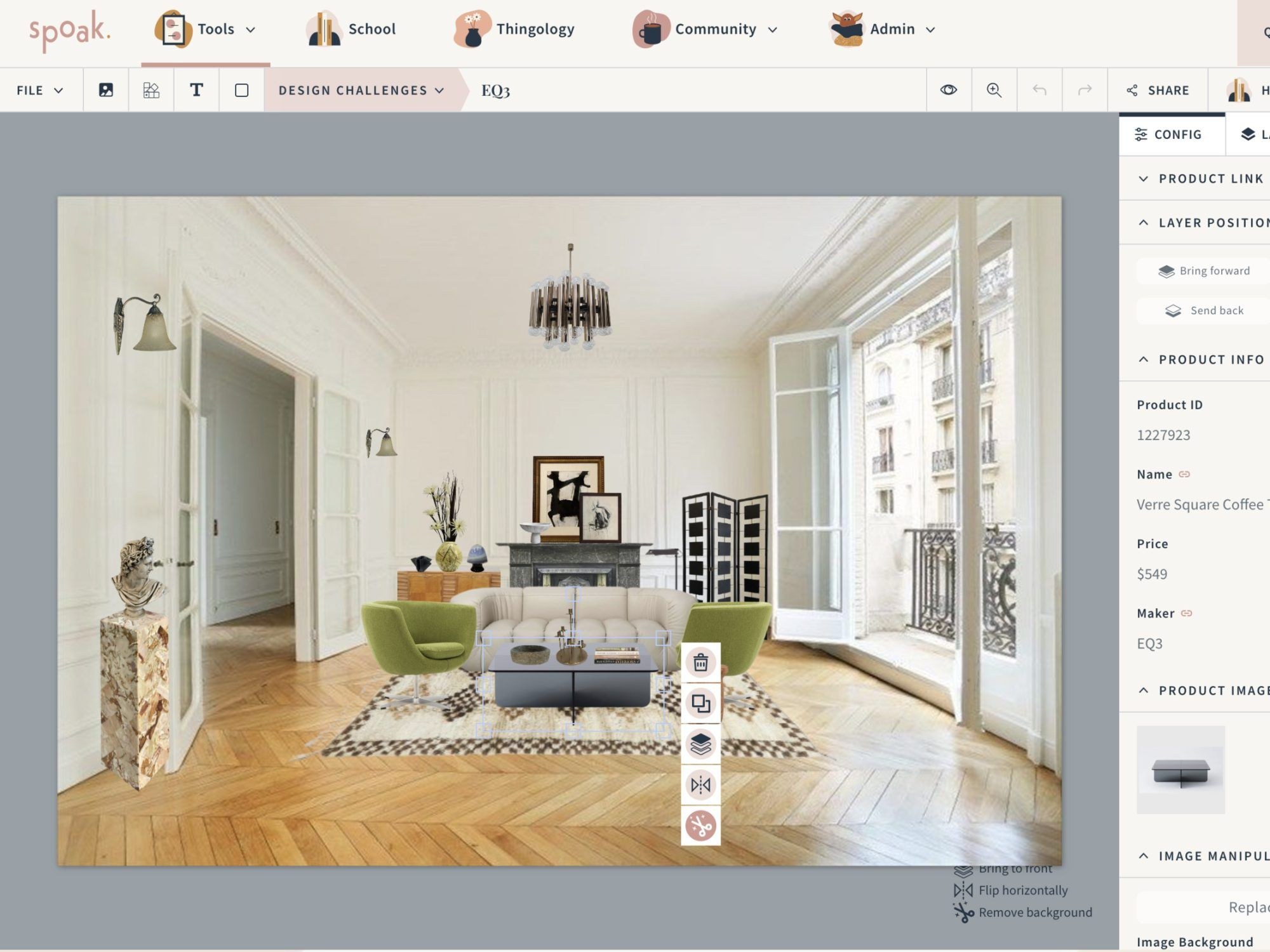
Task: Click the Bring forward button
Action: 1204,271
